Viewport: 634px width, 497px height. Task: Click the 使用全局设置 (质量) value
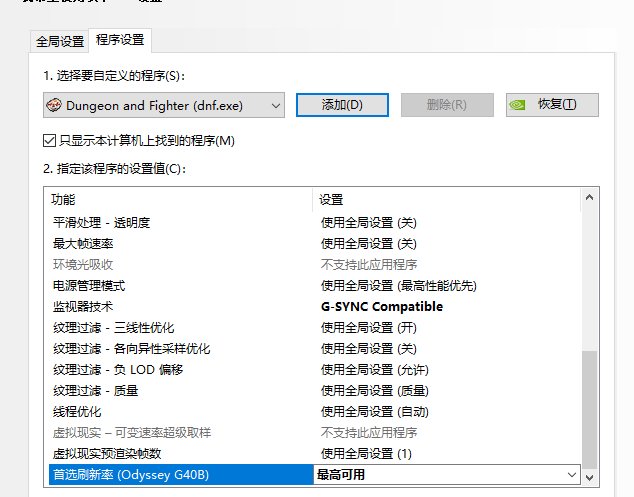(x=375, y=391)
